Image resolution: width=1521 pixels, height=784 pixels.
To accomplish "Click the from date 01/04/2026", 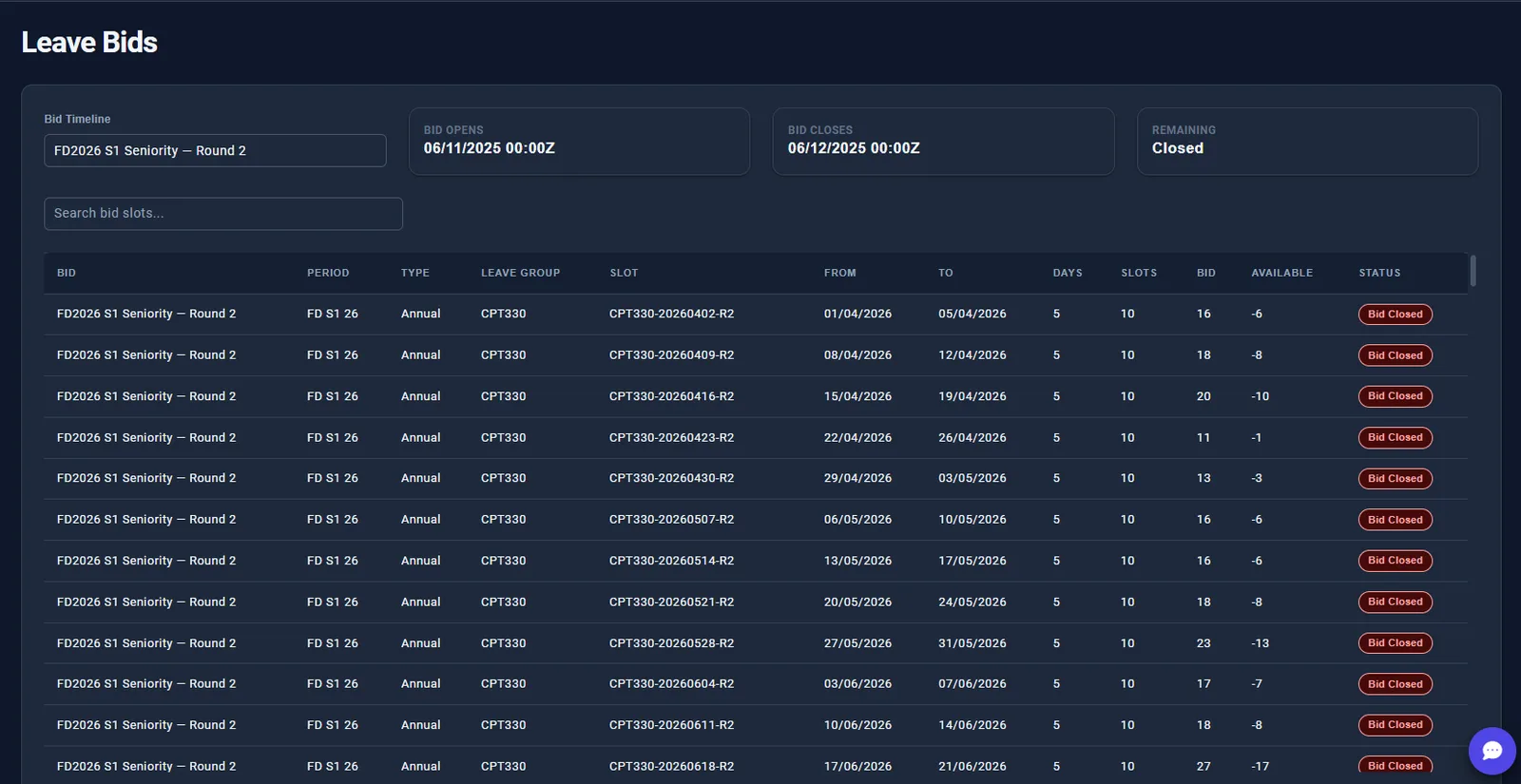I will 857,314.
